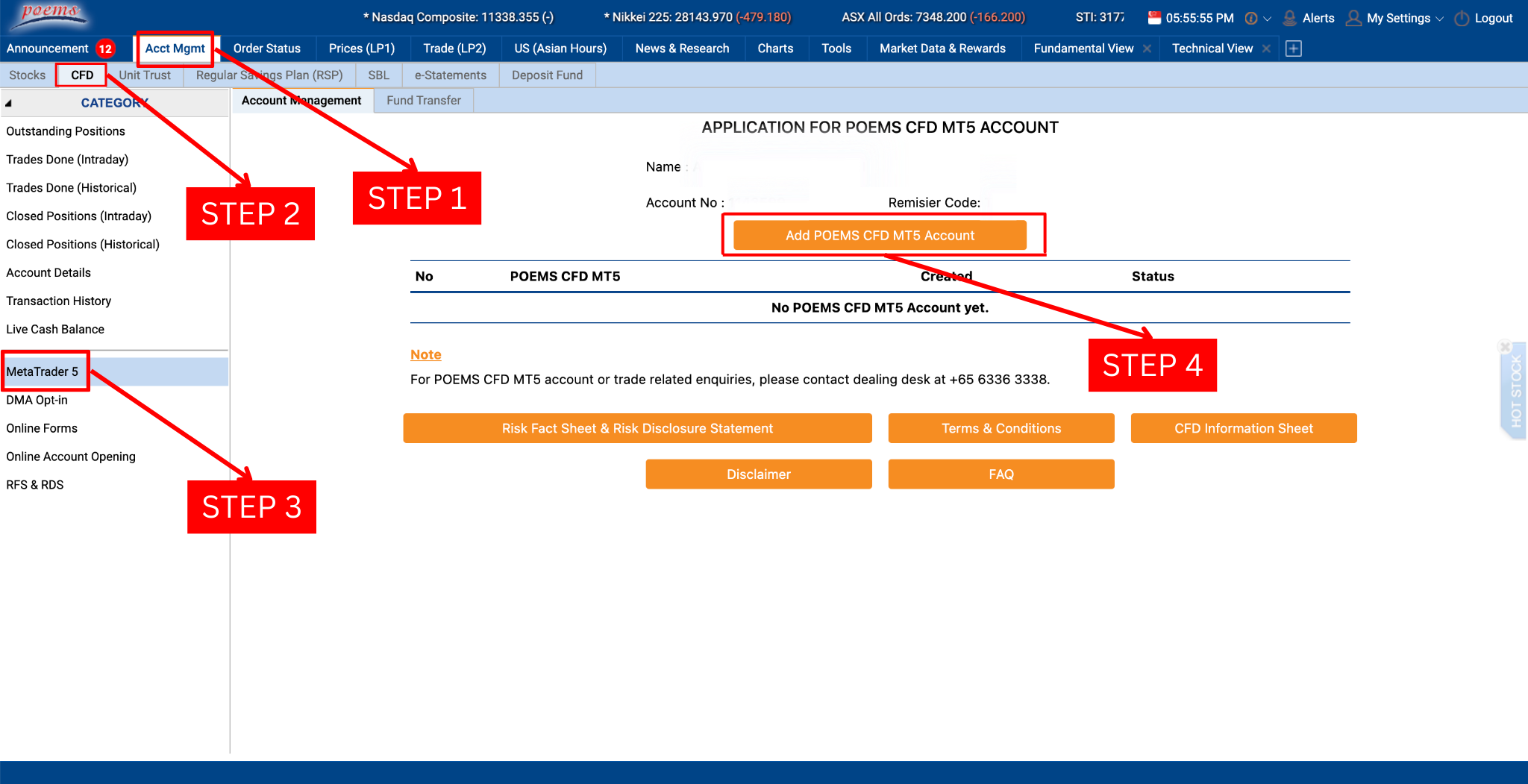Open the Announcement tab
Viewport: 1528px width, 784px height.
coord(48,48)
